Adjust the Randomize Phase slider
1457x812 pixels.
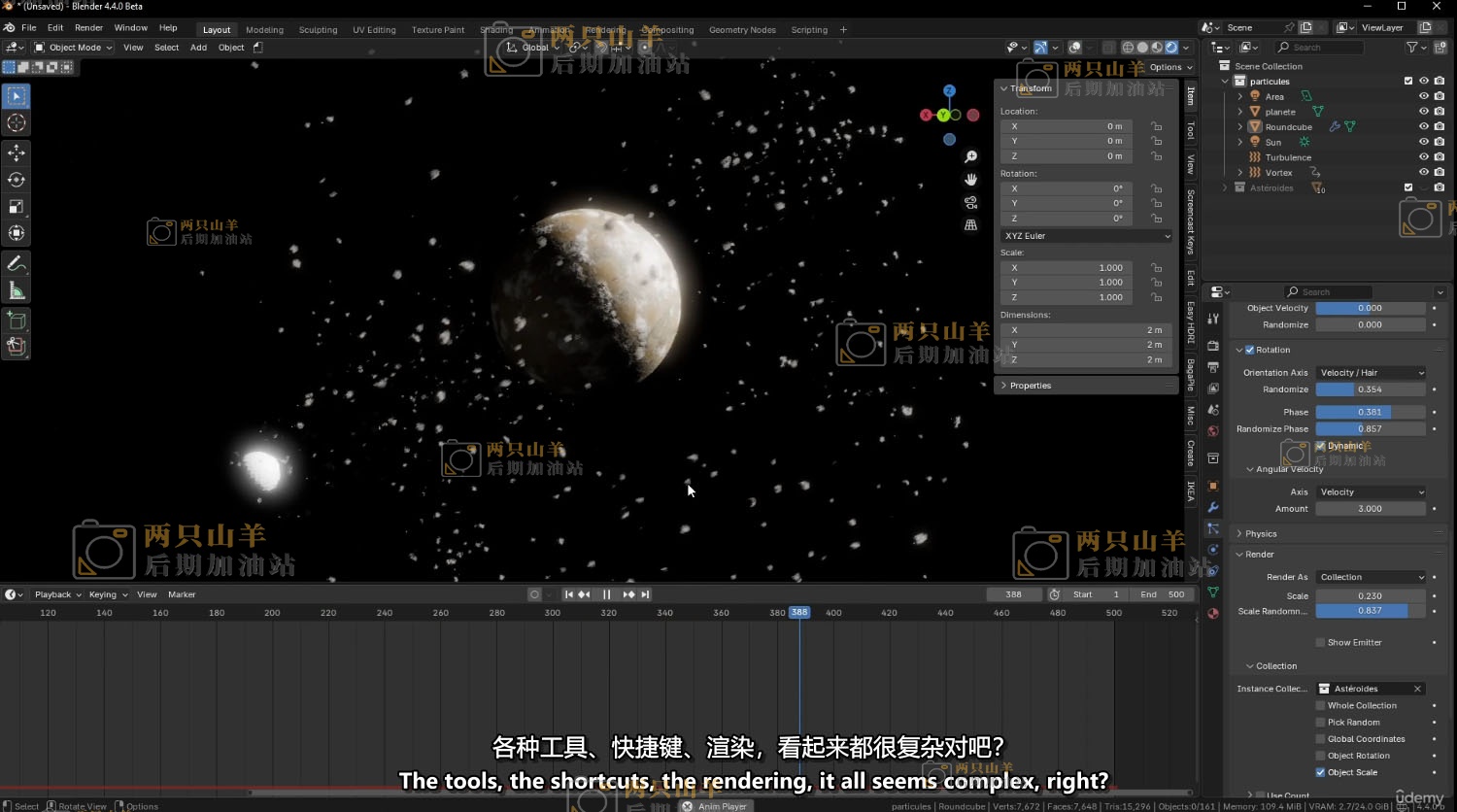1370,429
